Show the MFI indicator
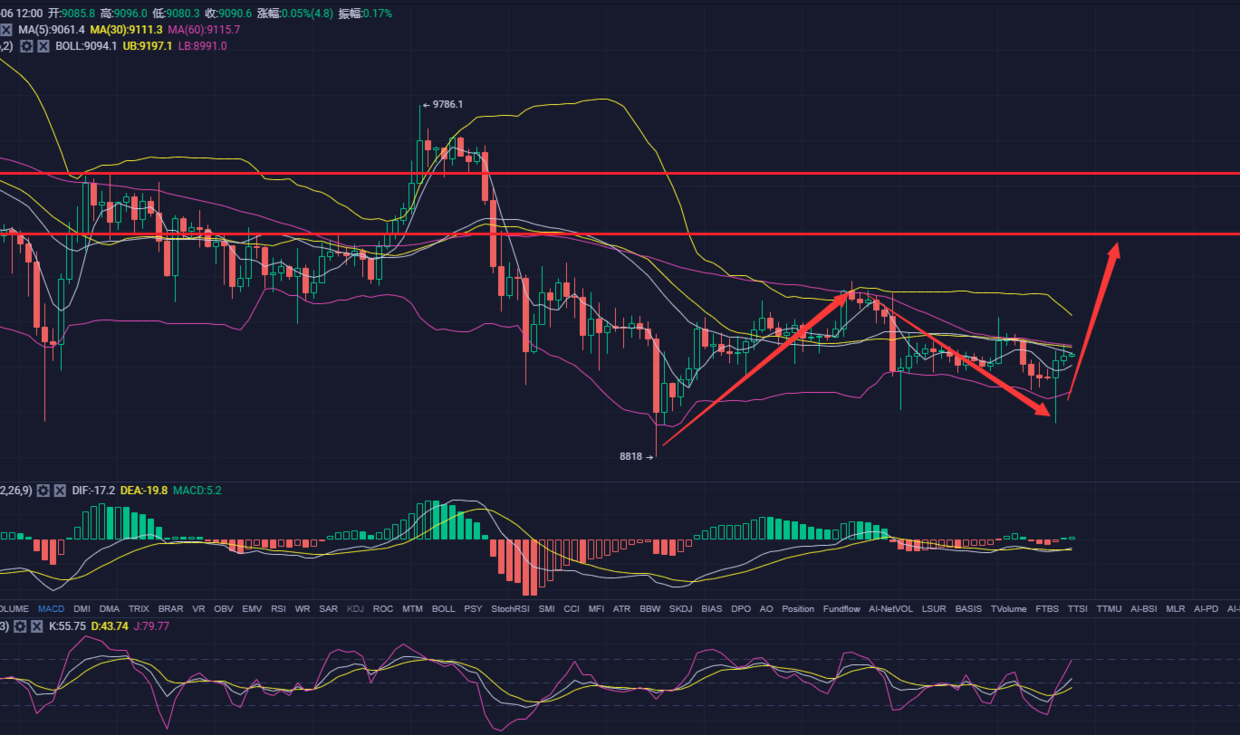This screenshot has height=735, width=1240. point(596,608)
